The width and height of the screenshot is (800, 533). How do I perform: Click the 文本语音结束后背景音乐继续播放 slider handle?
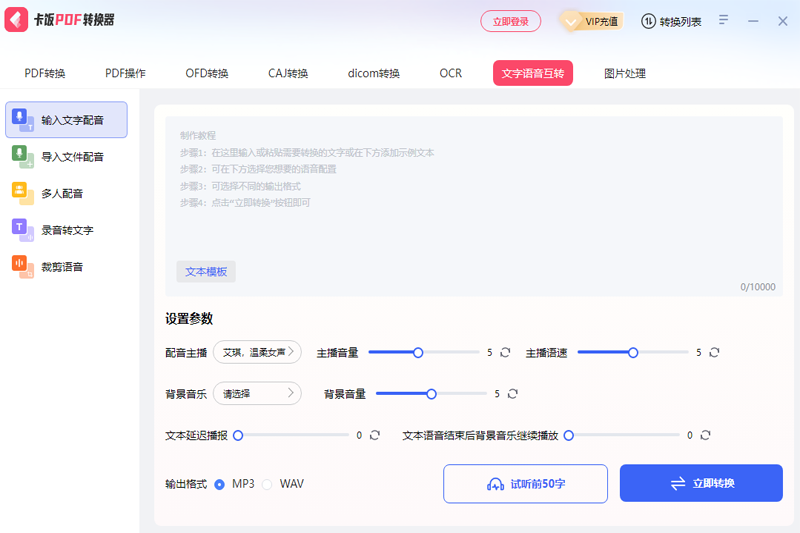coord(568,435)
